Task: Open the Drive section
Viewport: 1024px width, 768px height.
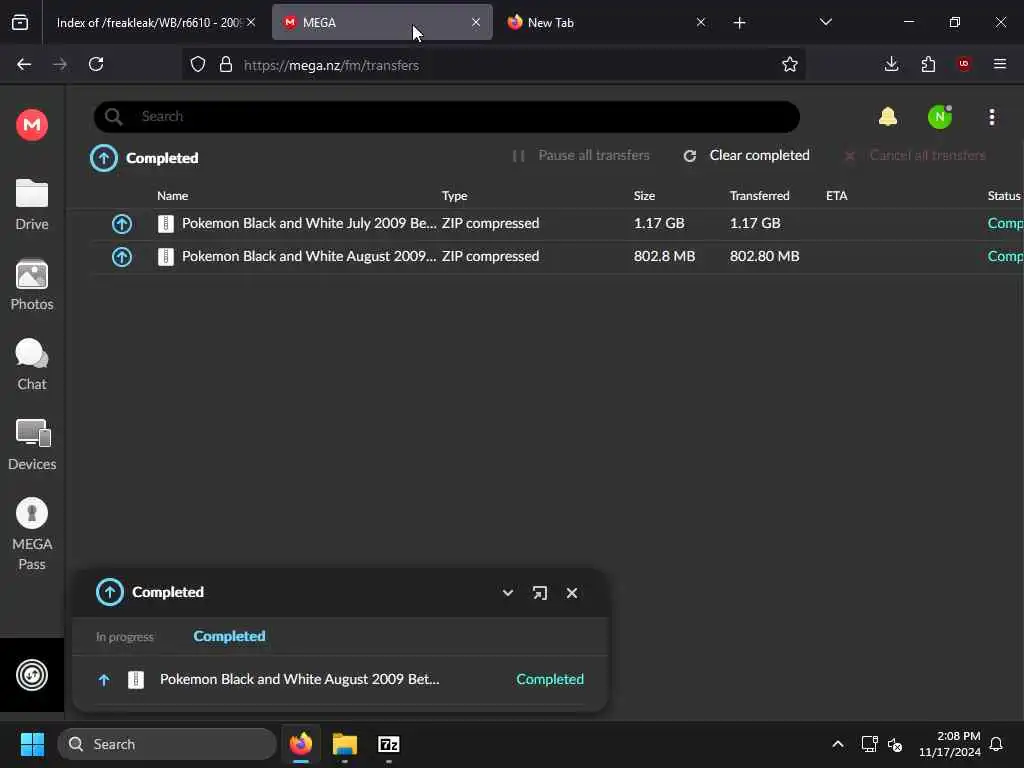Action: point(31,204)
